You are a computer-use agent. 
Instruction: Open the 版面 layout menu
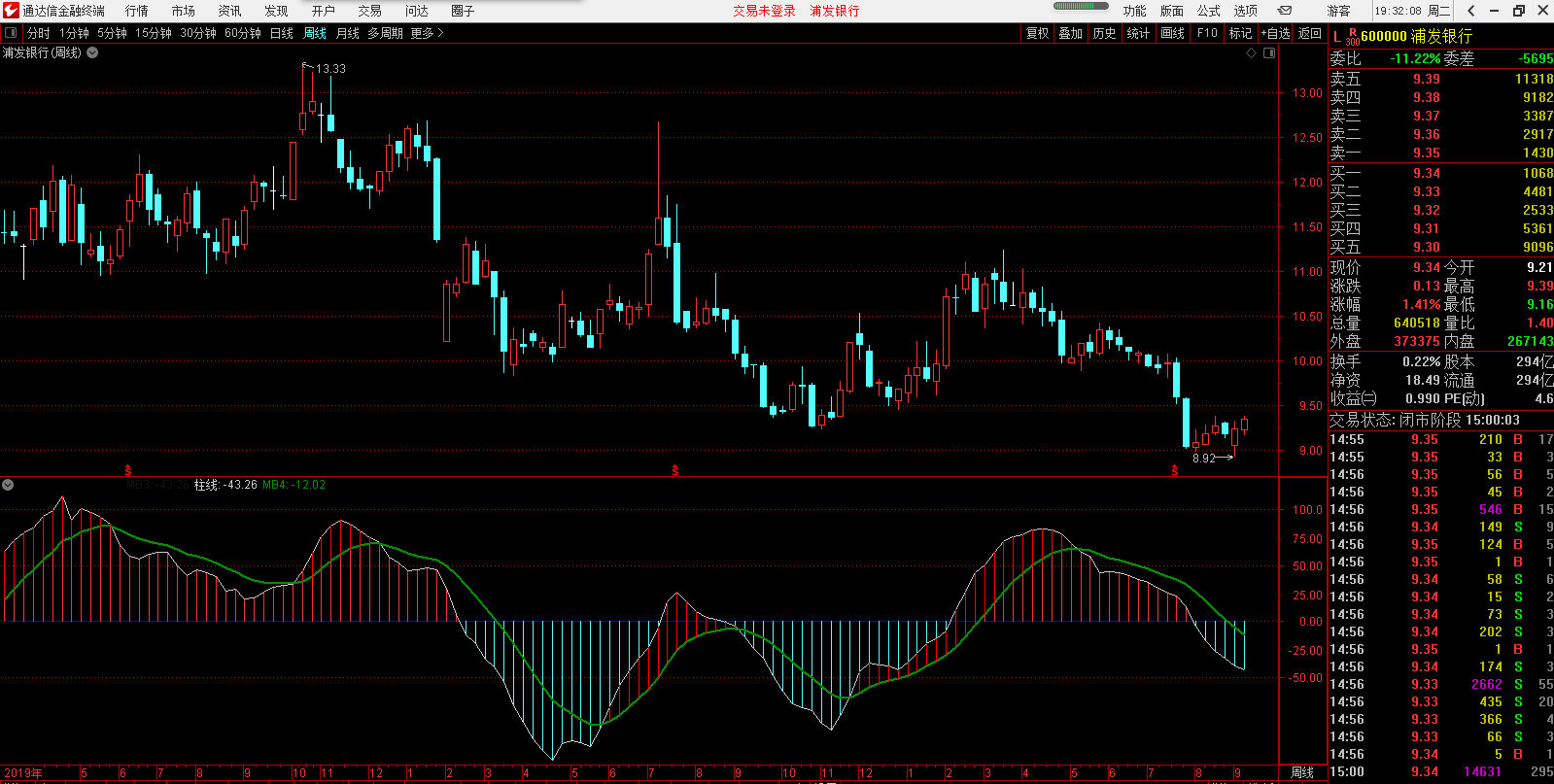pos(1172,11)
